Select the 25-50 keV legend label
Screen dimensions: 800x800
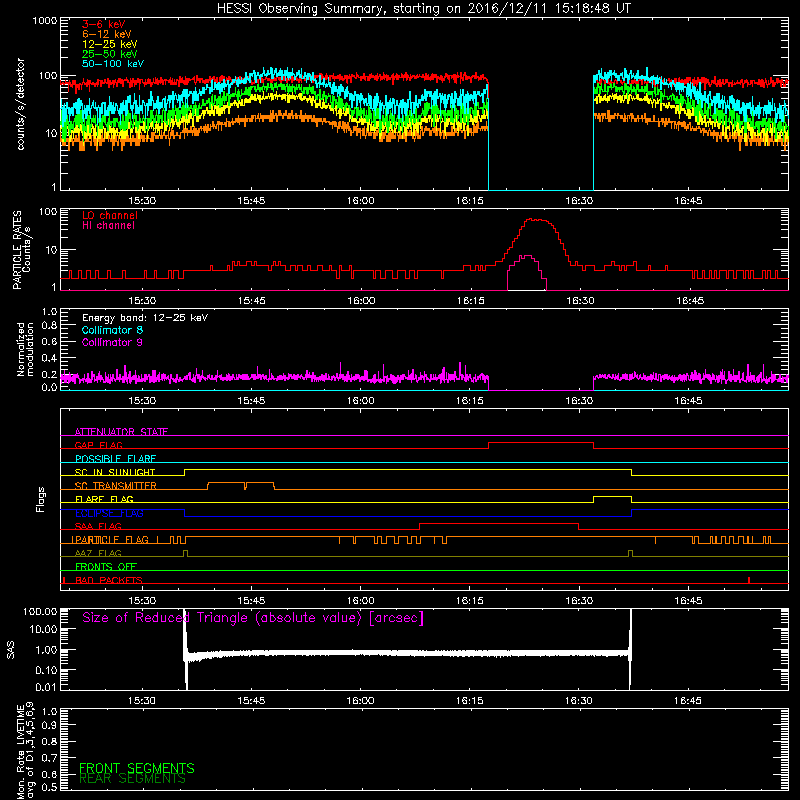pos(110,54)
